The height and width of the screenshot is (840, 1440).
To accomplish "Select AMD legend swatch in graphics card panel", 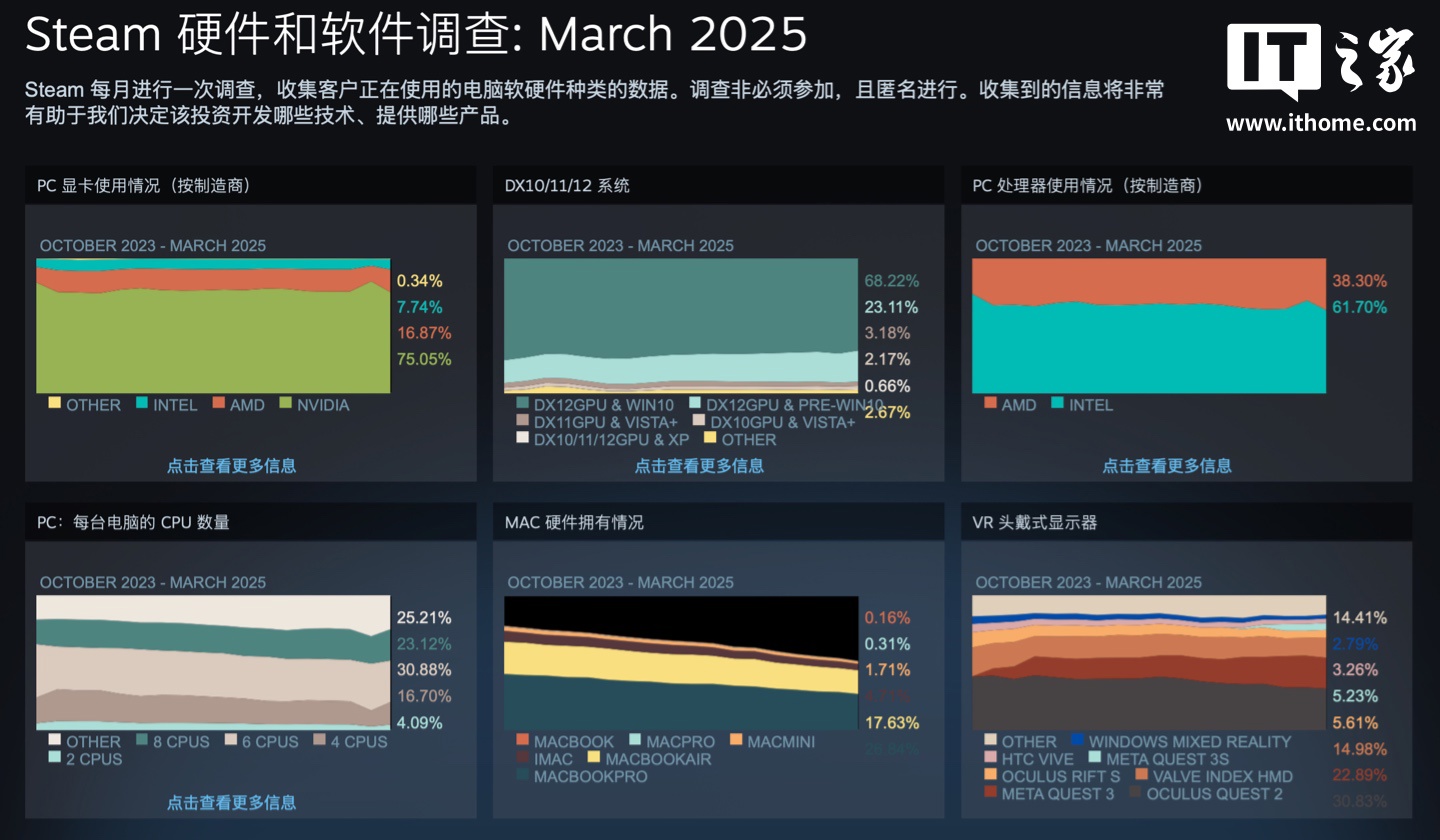I will pos(217,404).
